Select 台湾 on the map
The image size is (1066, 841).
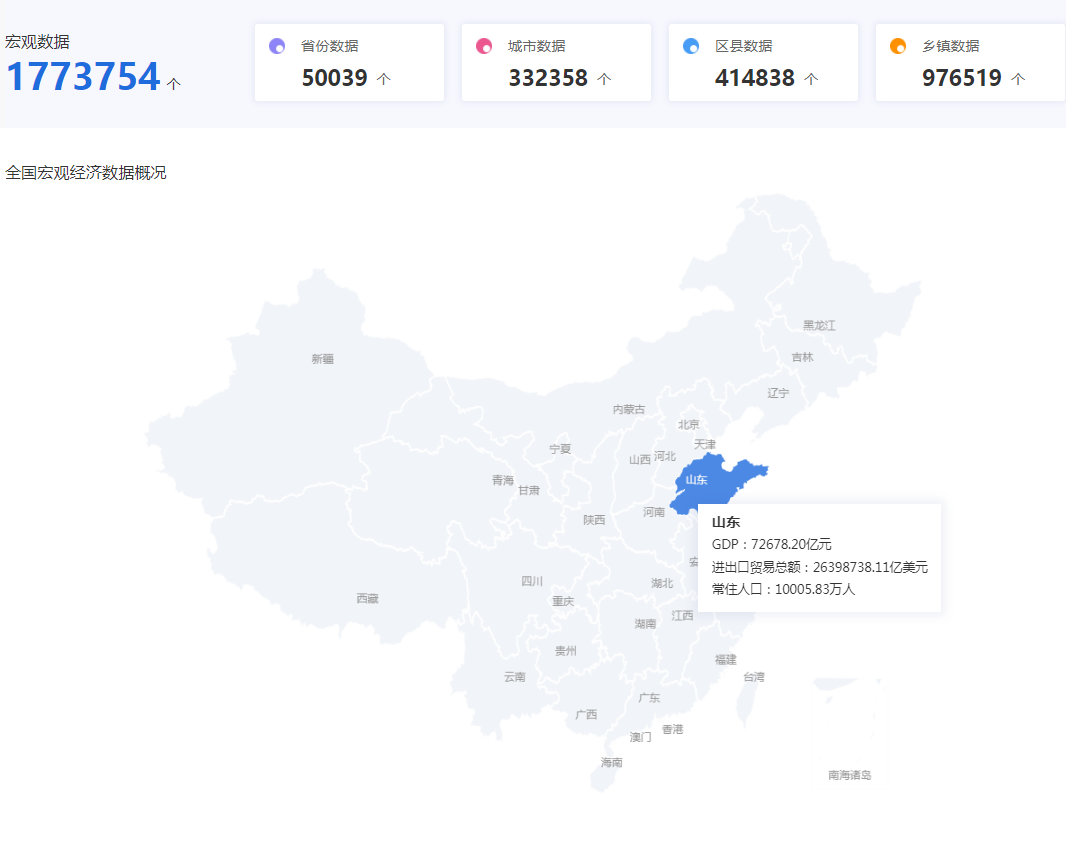click(753, 677)
